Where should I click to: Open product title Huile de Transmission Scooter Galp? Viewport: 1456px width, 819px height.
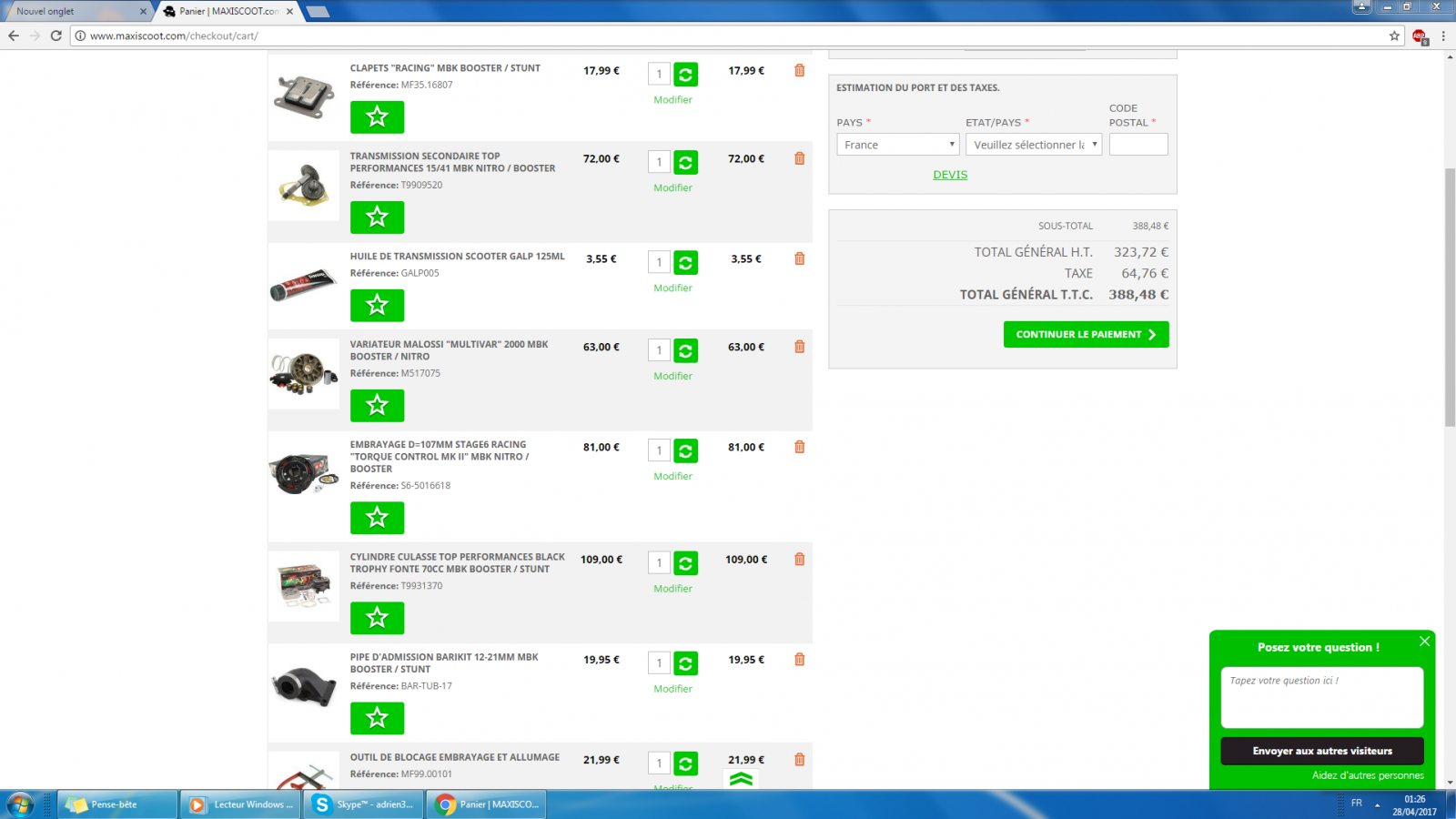[x=458, y=257]
